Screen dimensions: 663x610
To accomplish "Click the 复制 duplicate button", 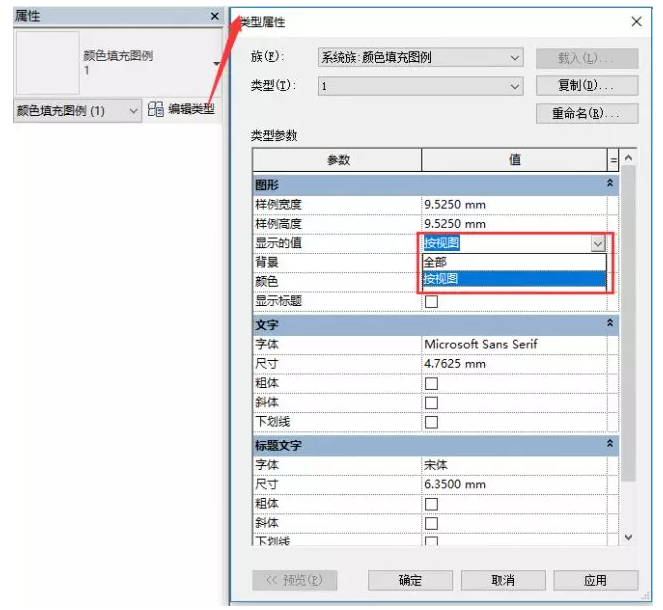I will coord(587,86).
